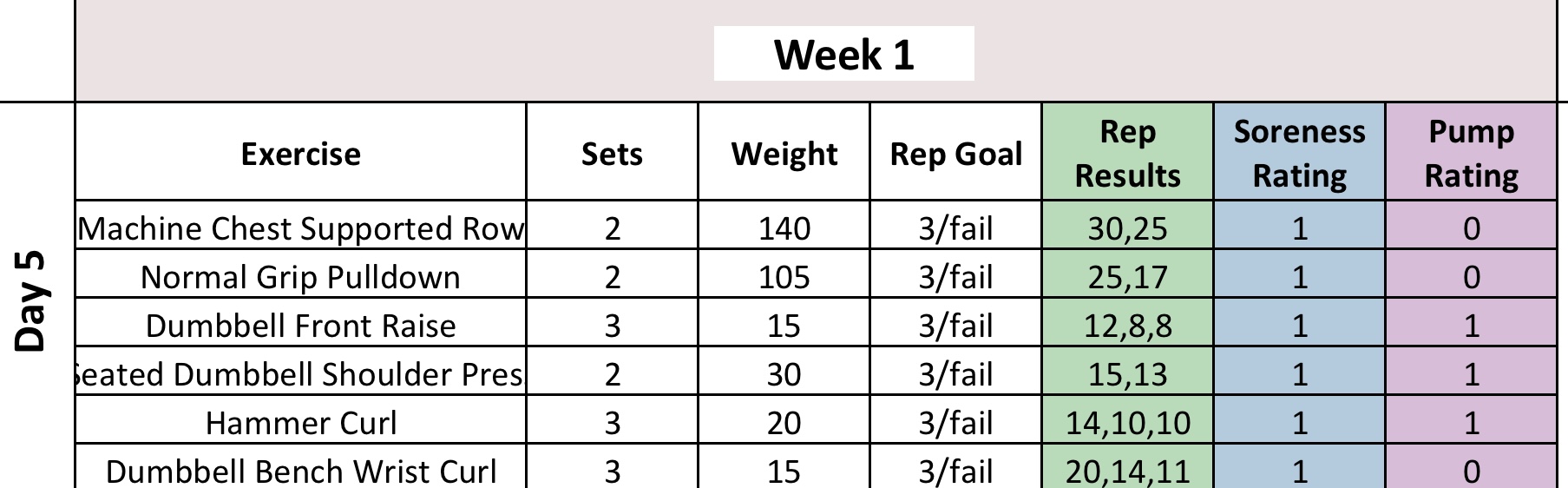Select the Sets header cell
Image resolution: width=1568 pixels, height=488 pixels.
click(612, 154)
